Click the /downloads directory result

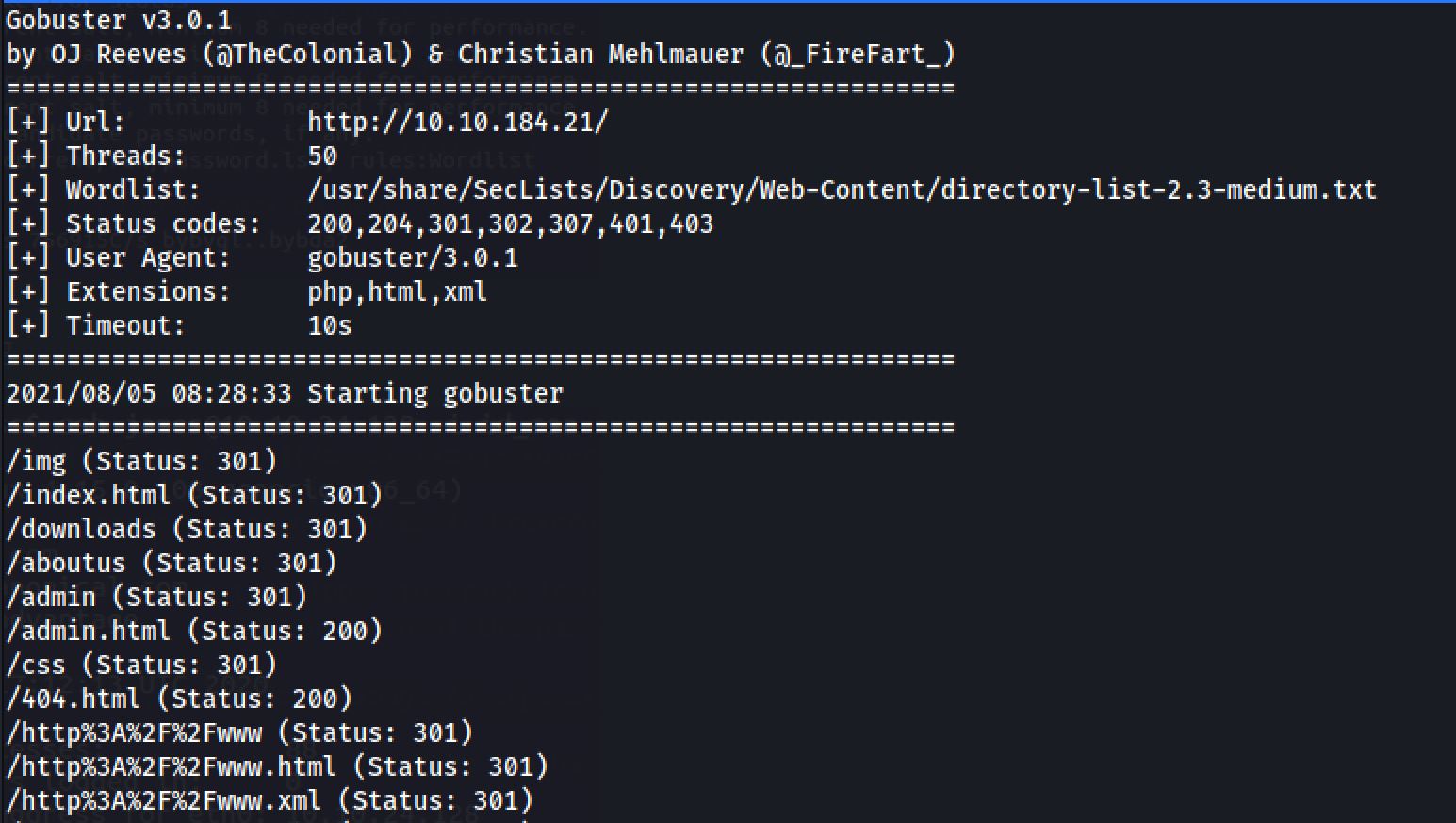click(187, 529)
